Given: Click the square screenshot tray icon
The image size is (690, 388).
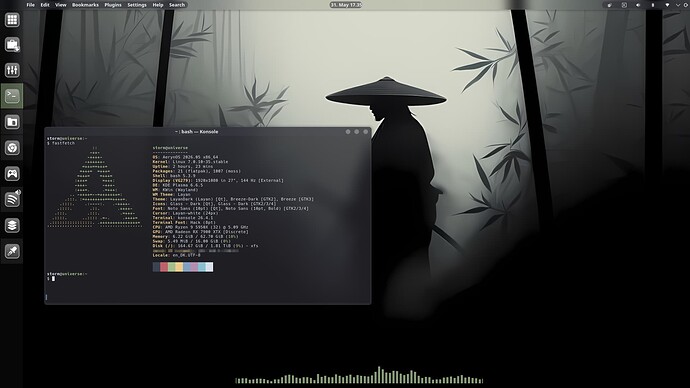Looking at the screenshot, I should pos(624,5).
